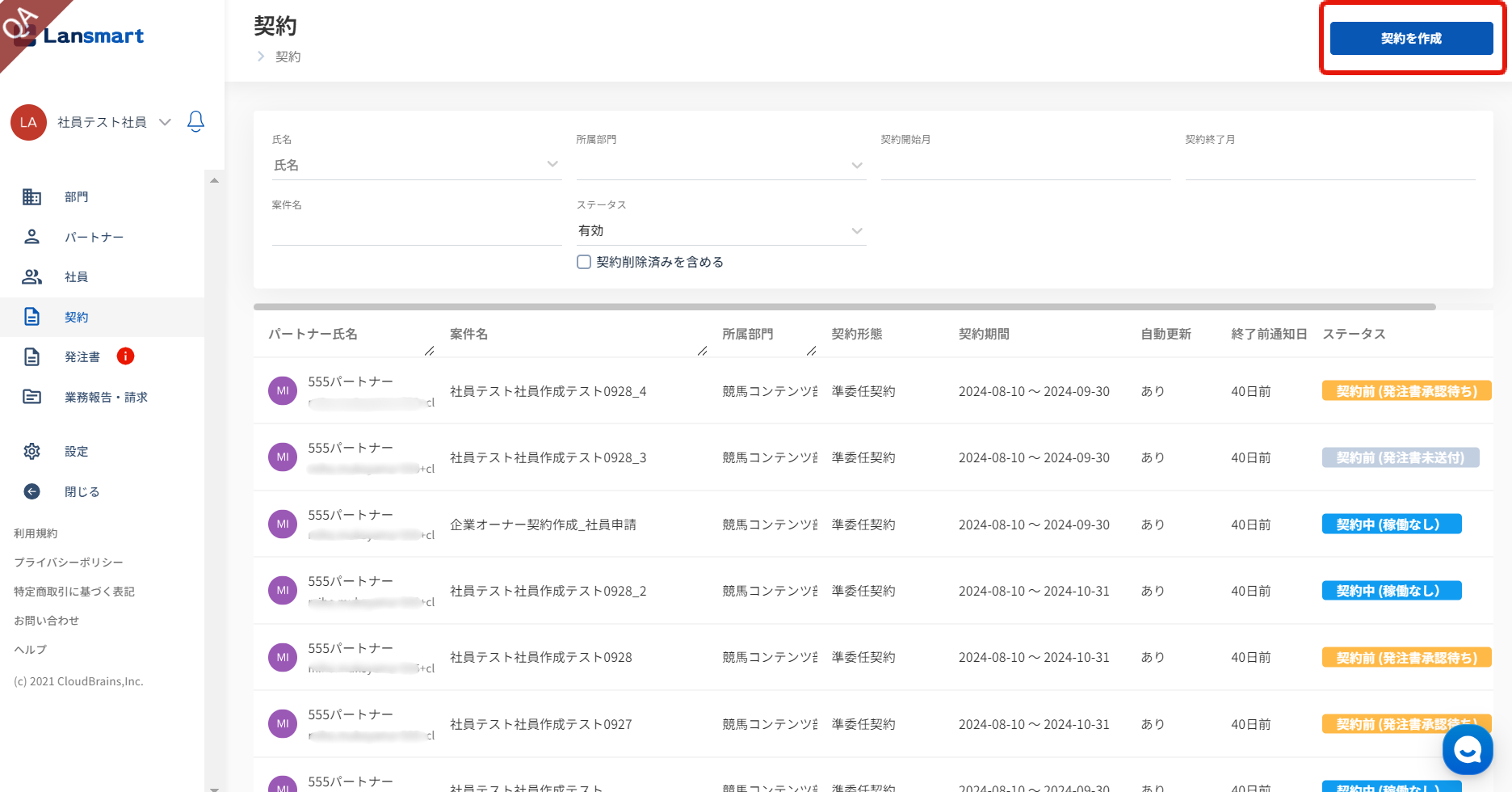Viewport: 1512px width, 792px height.
Task: Open the プライバシーポリシー link
Action: tap(69, 562)
